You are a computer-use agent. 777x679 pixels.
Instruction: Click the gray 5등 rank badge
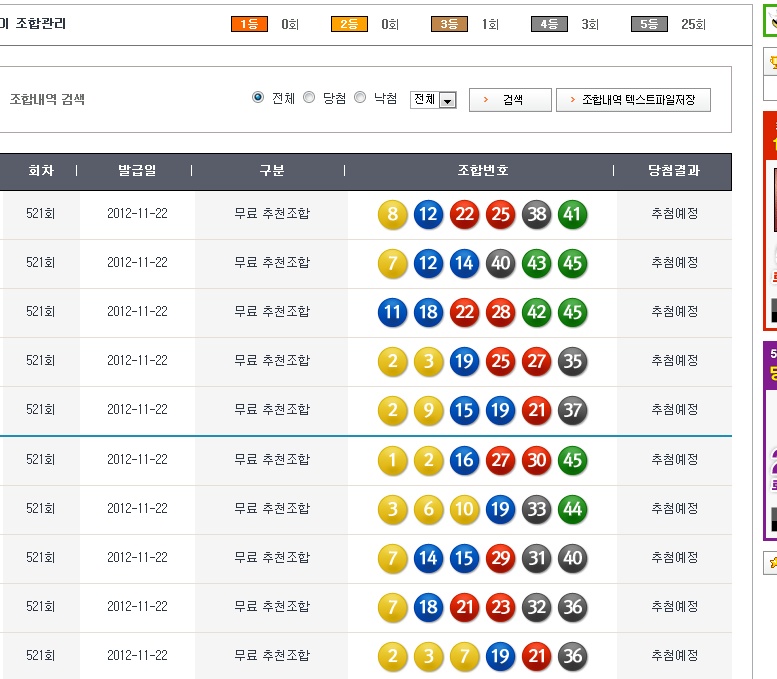point(649,24)
